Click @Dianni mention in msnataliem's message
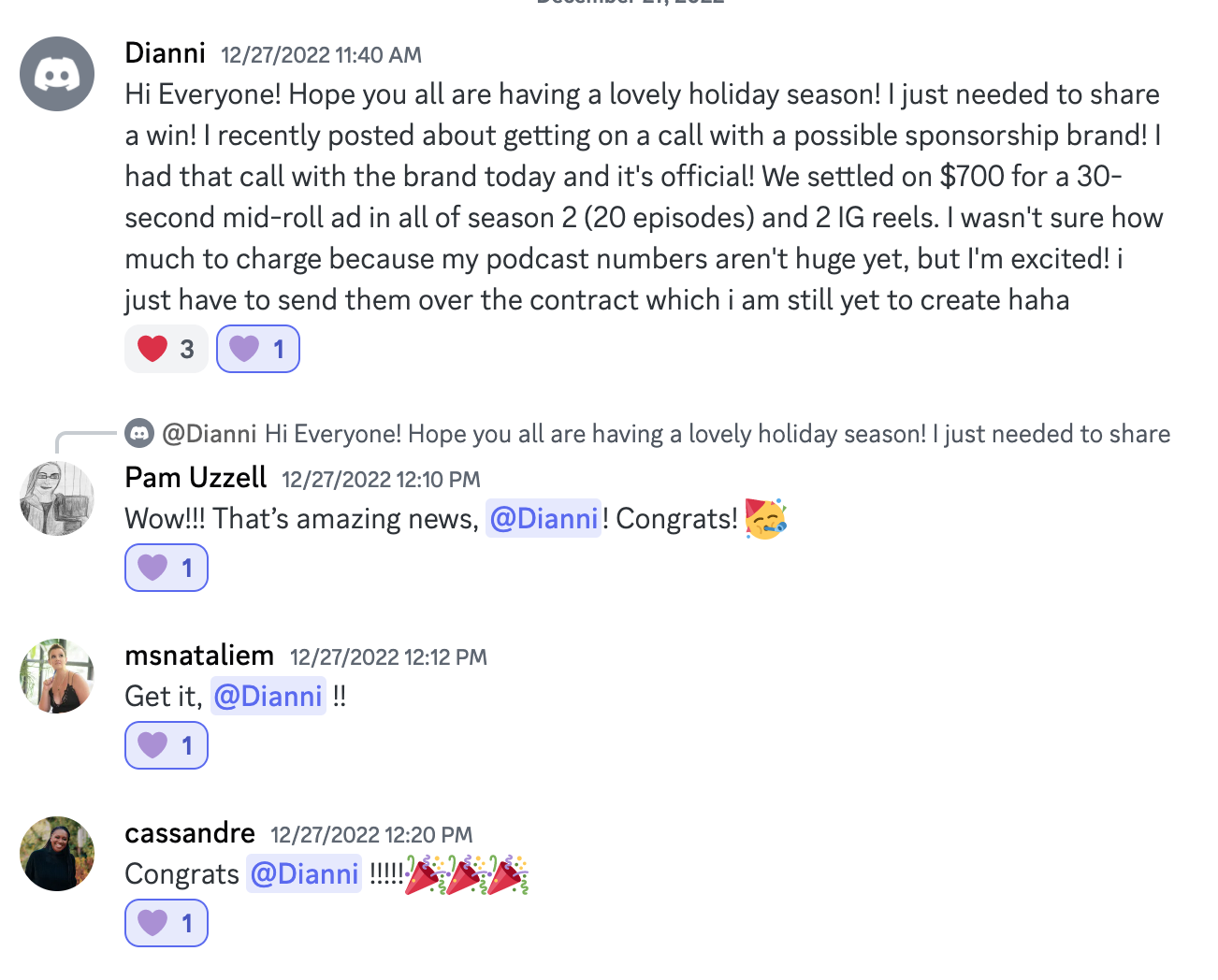Screen dimensions: 1218x980 click(268, 696)
